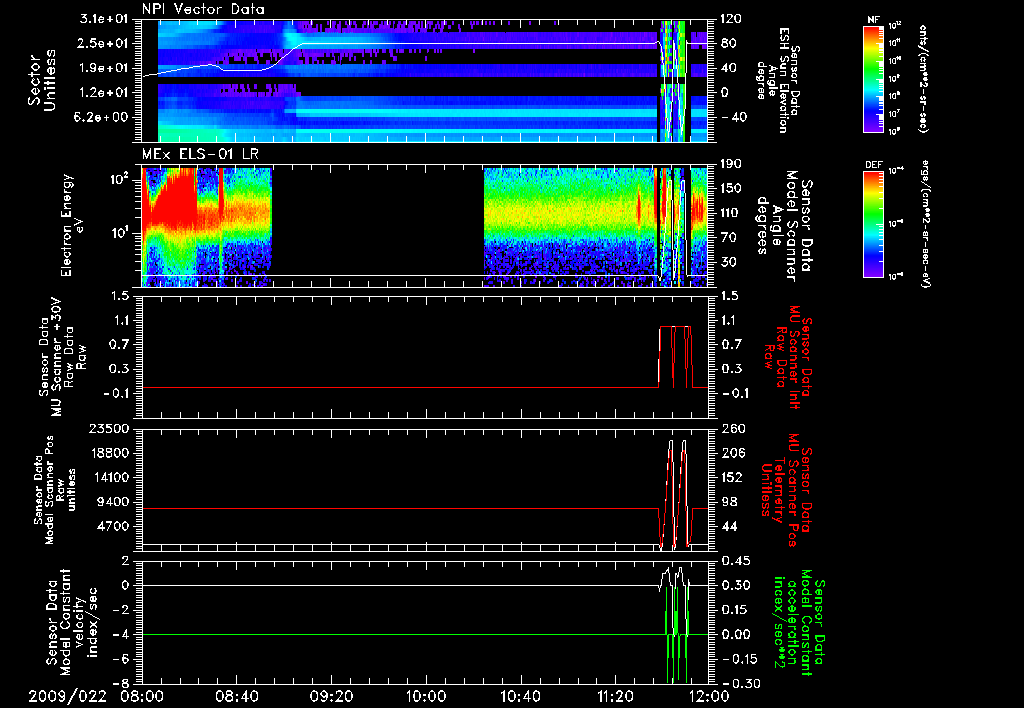Click the 09:20 time axis label
The image size is (1024, 708).
click(332, 696)
